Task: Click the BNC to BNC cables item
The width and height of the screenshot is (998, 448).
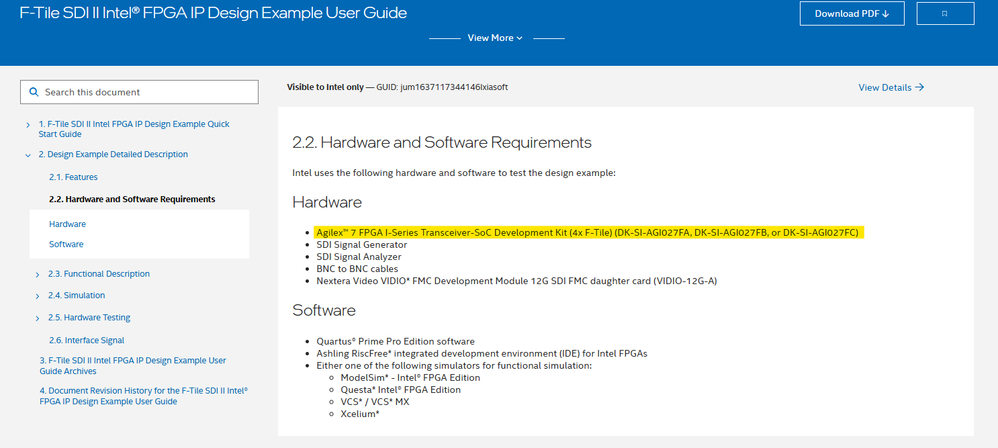Action: (357, 269)
